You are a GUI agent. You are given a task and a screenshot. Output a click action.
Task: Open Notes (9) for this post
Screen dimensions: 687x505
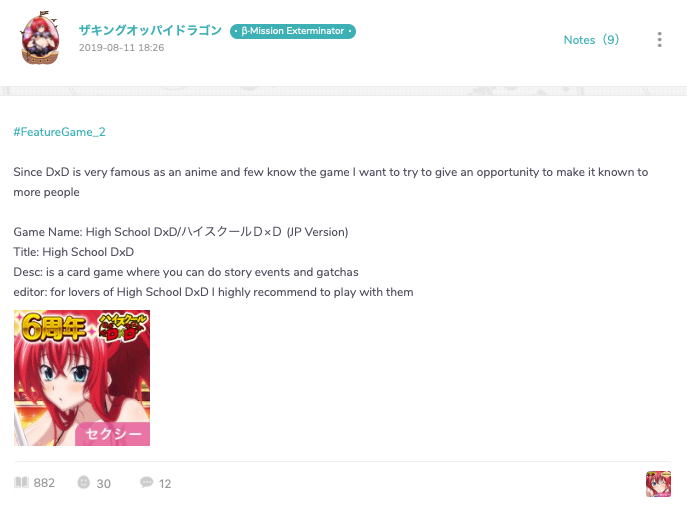(591, 40)
